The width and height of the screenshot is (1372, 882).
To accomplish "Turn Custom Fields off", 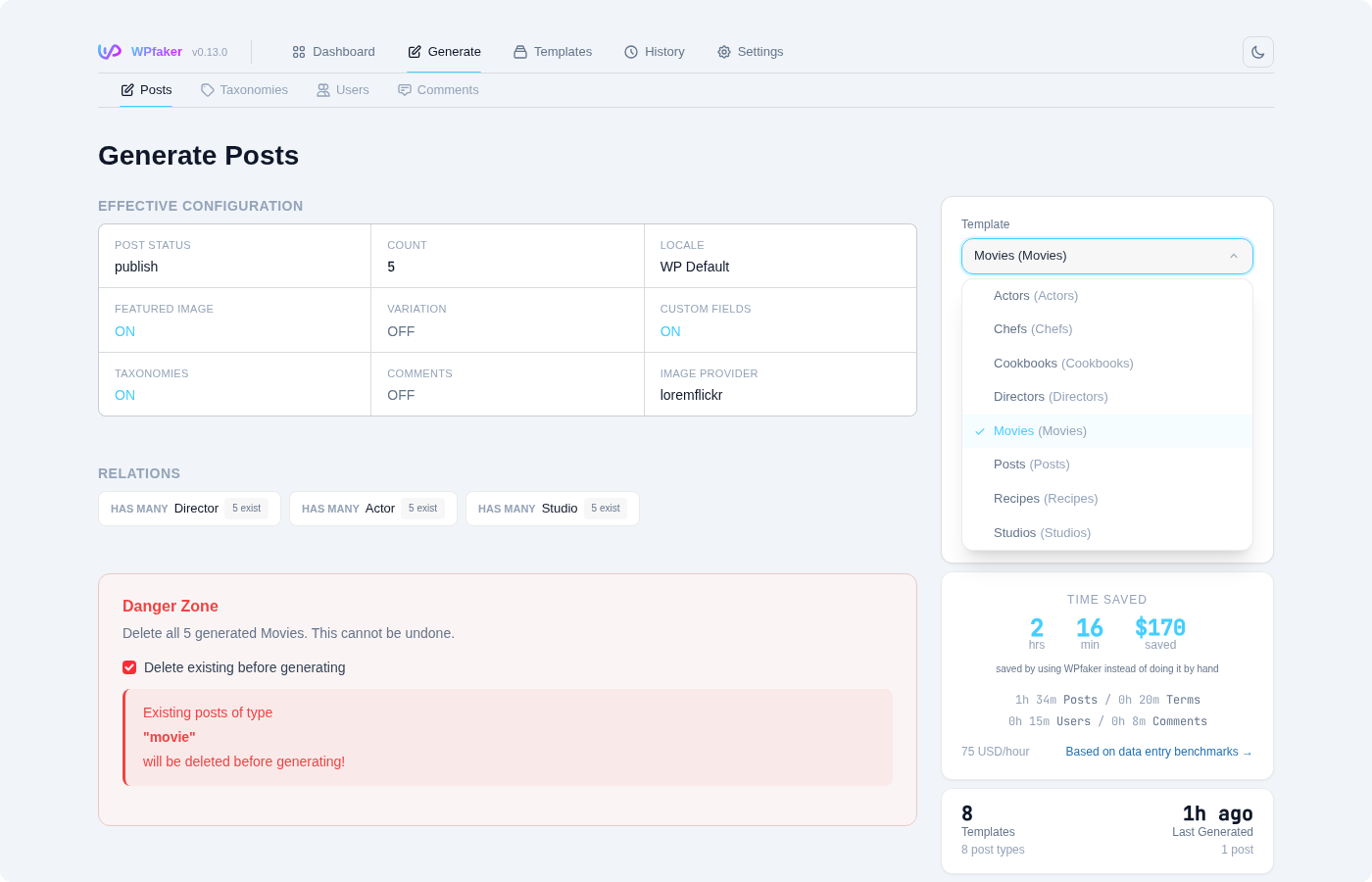I will (670, 331).
